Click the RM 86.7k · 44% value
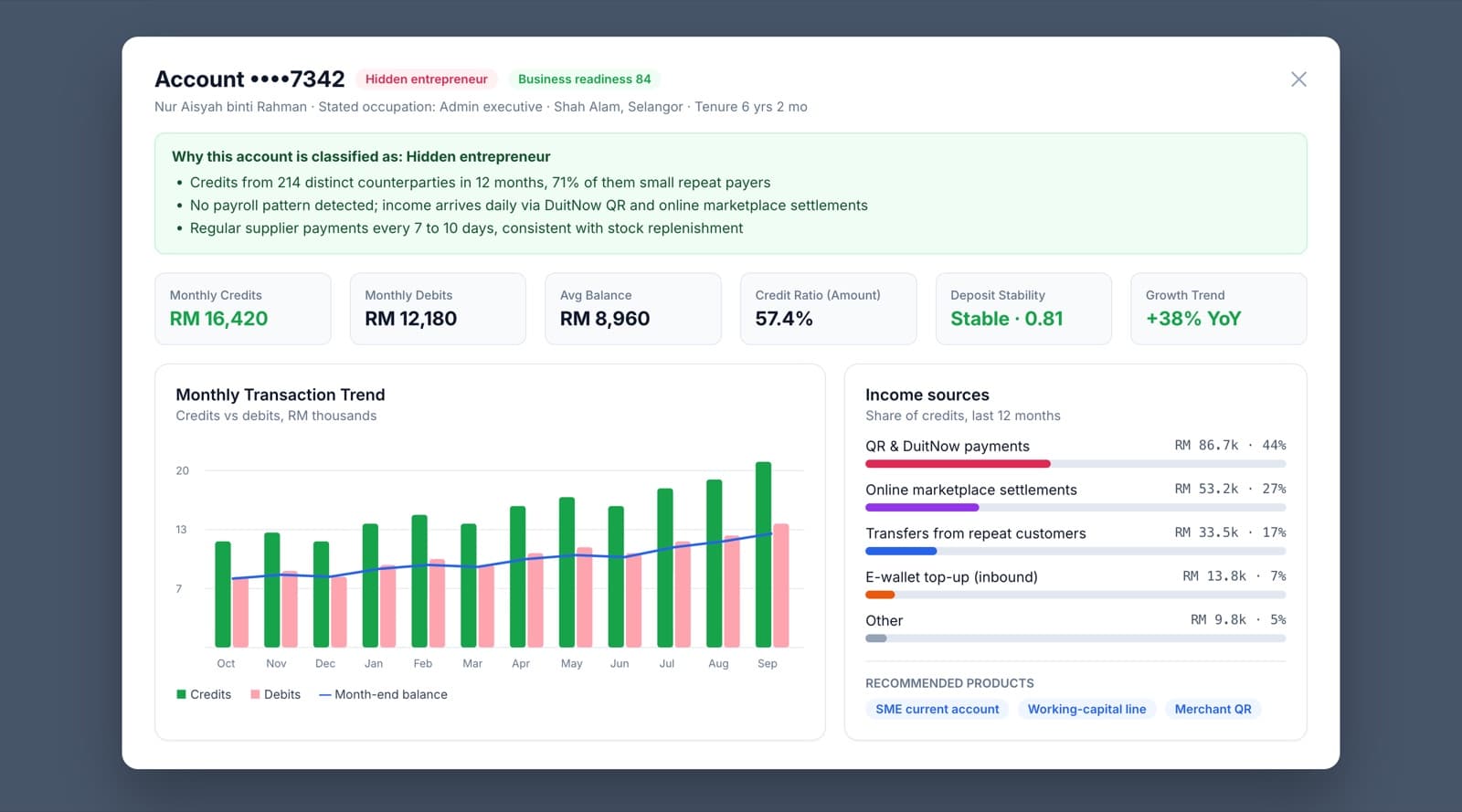This screenshot has height=812, width=1462. point(1230,446)
